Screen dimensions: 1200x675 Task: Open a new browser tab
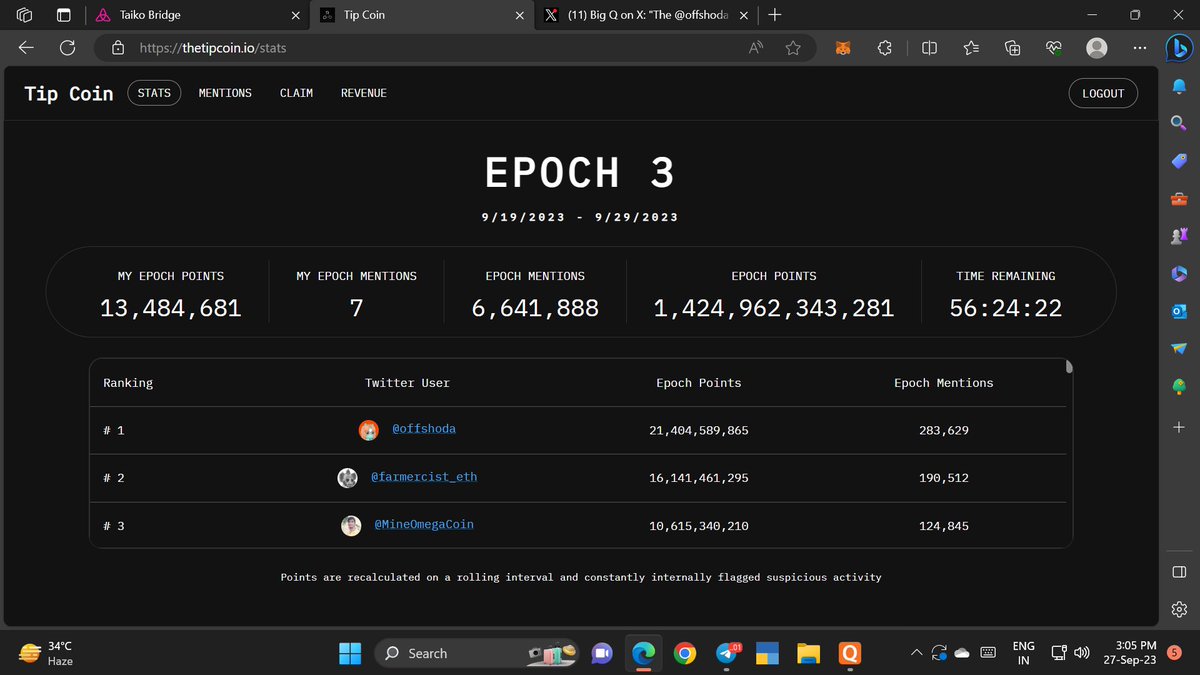[775, 15]
